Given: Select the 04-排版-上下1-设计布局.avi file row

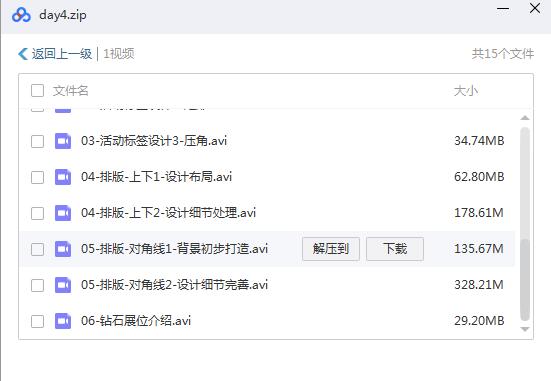Looking at the screenshot, I should click(x=268, y=177).
